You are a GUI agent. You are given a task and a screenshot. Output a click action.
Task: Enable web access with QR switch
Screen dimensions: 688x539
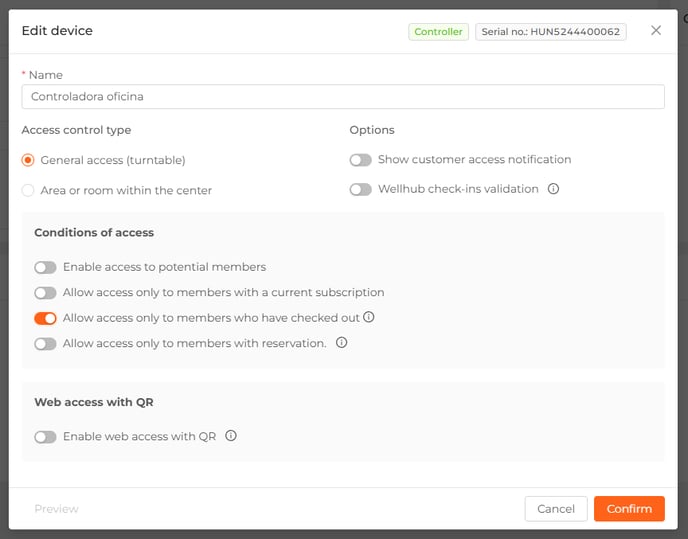point(45,437)
